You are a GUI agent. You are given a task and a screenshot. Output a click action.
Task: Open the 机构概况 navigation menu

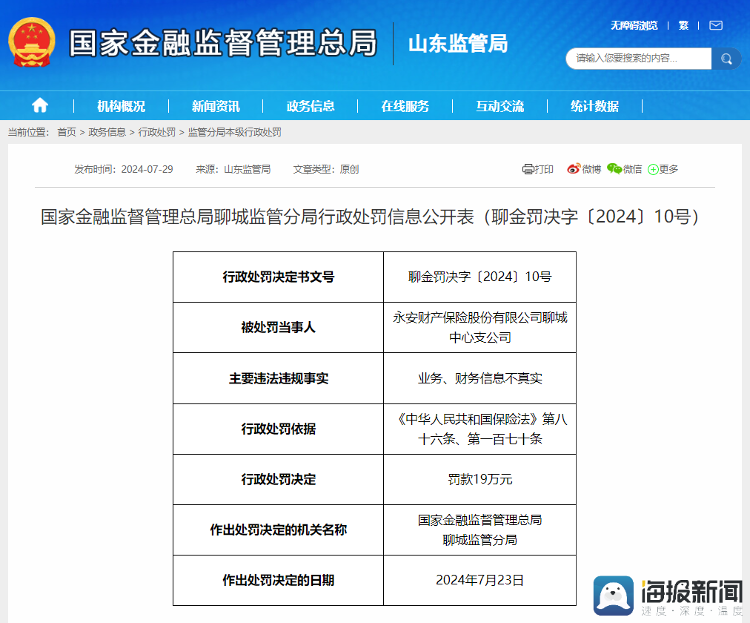(x=121, y=106)
